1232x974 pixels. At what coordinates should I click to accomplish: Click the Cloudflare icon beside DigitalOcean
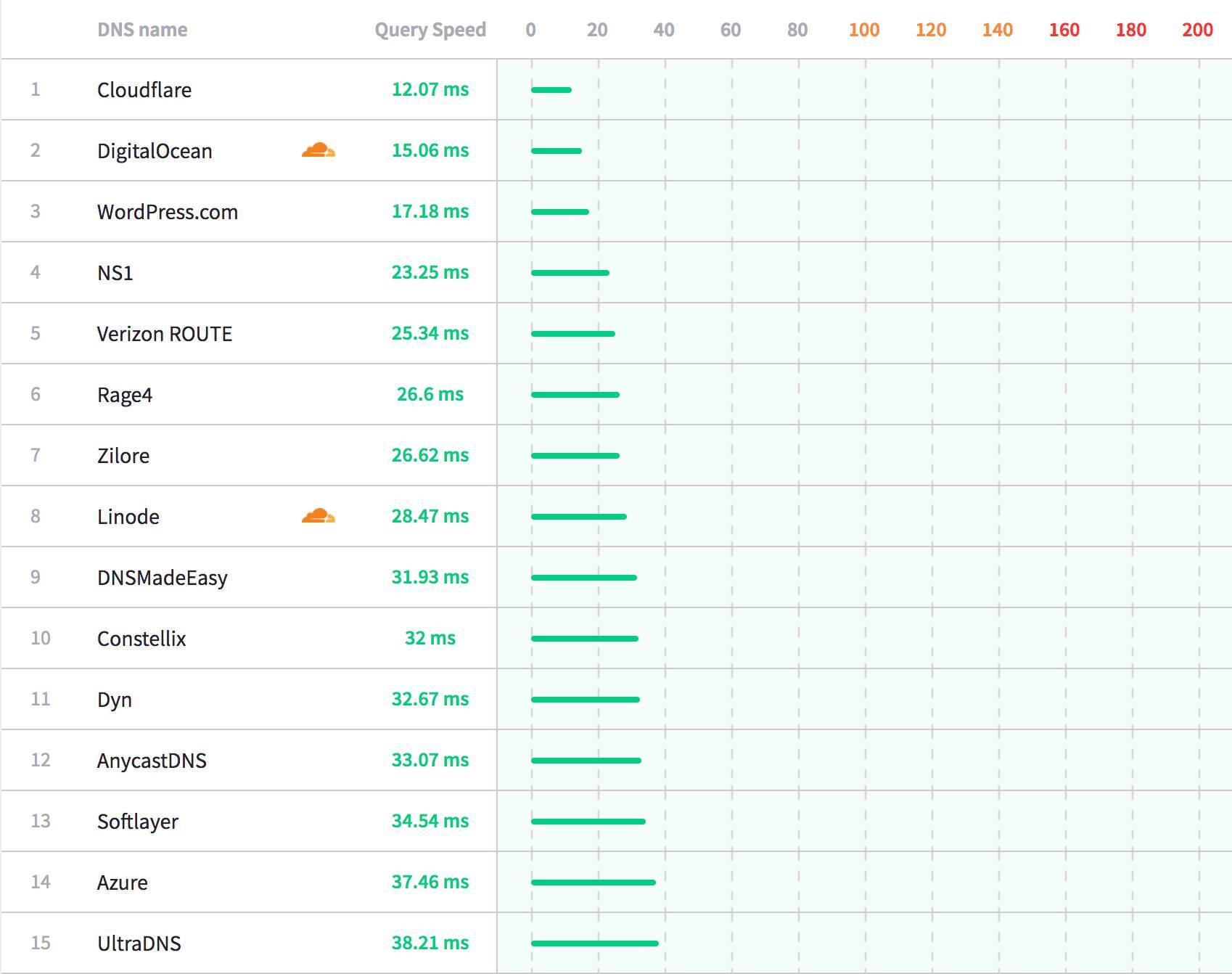point(318,150)
